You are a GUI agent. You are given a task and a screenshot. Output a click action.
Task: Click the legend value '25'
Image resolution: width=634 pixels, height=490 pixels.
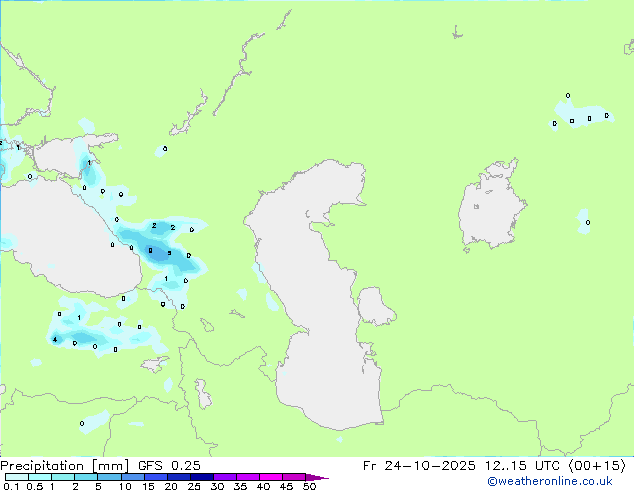[x=194, y=486]
